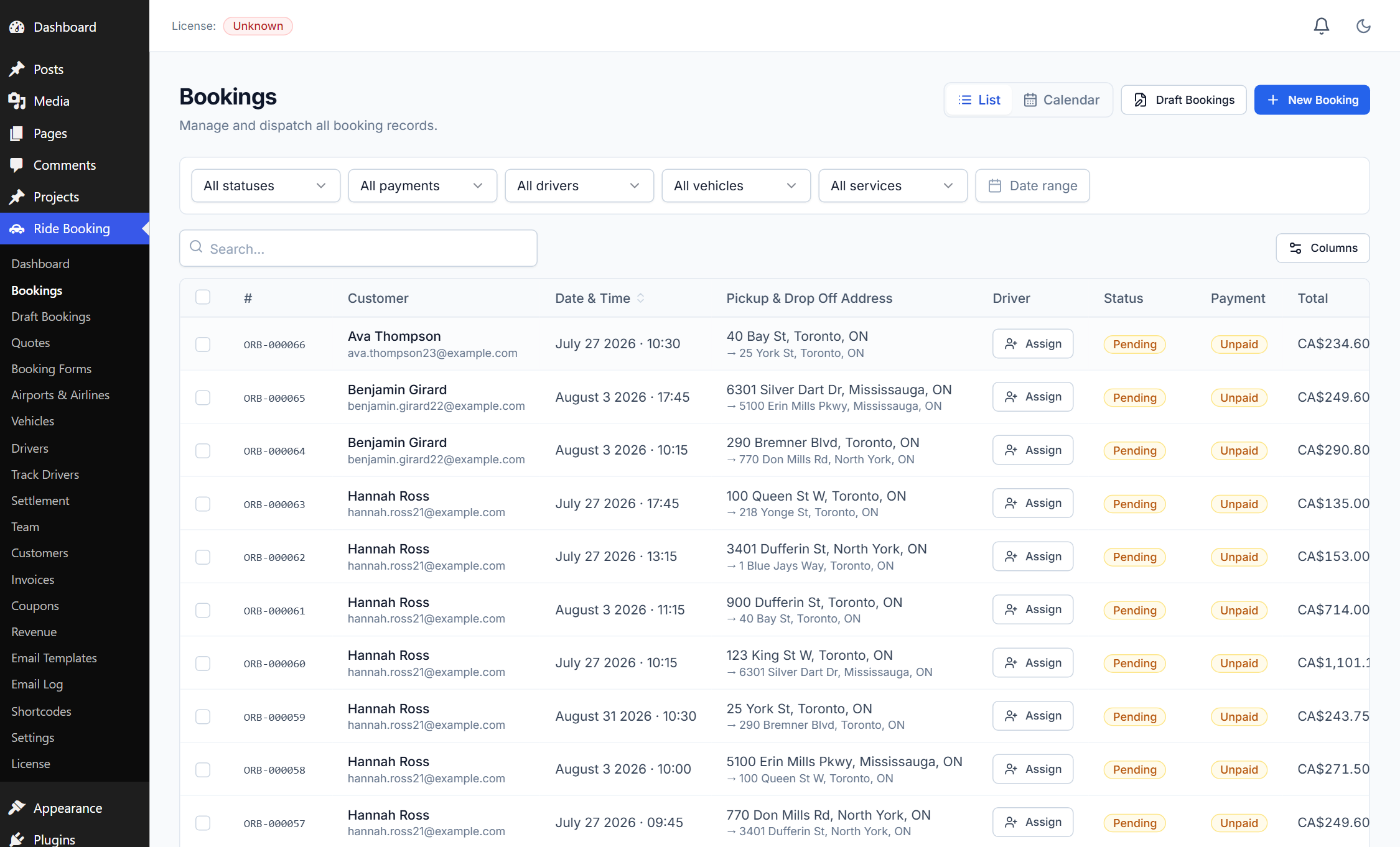Click the Columns settings sliders icon
The width and height of the screenshot is (1400, 847).
pos(1295,248)
